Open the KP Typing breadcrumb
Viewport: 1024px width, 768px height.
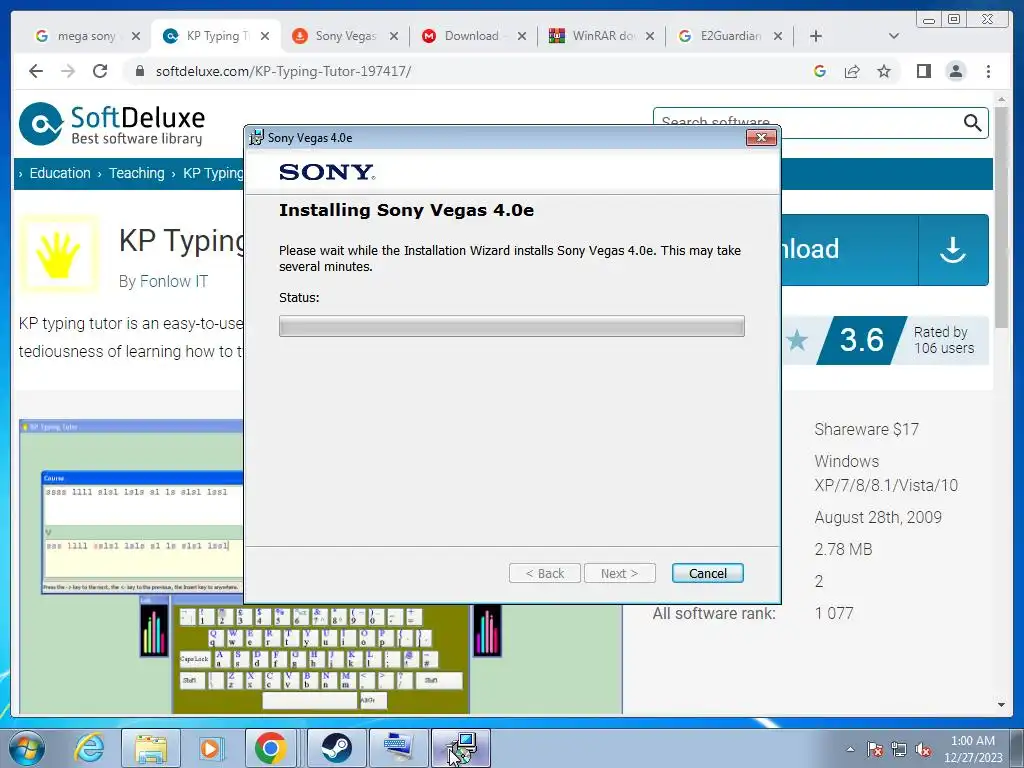point(213,173)
